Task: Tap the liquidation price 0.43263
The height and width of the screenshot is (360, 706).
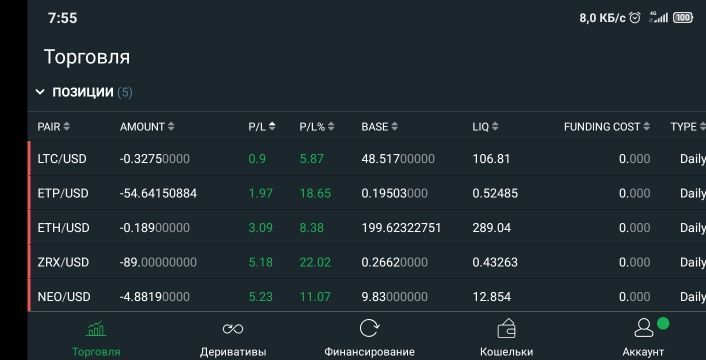Action: [x=495, y=262]
